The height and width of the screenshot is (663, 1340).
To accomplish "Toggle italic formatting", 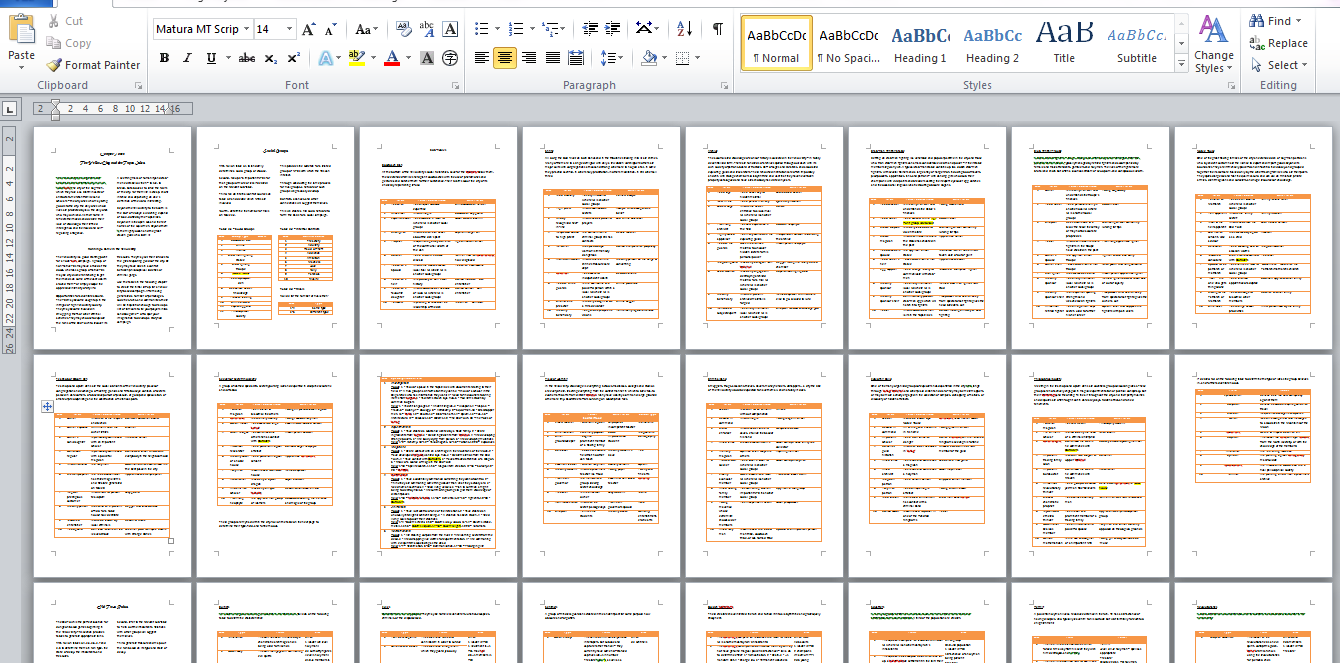I will tap(187, 58).
